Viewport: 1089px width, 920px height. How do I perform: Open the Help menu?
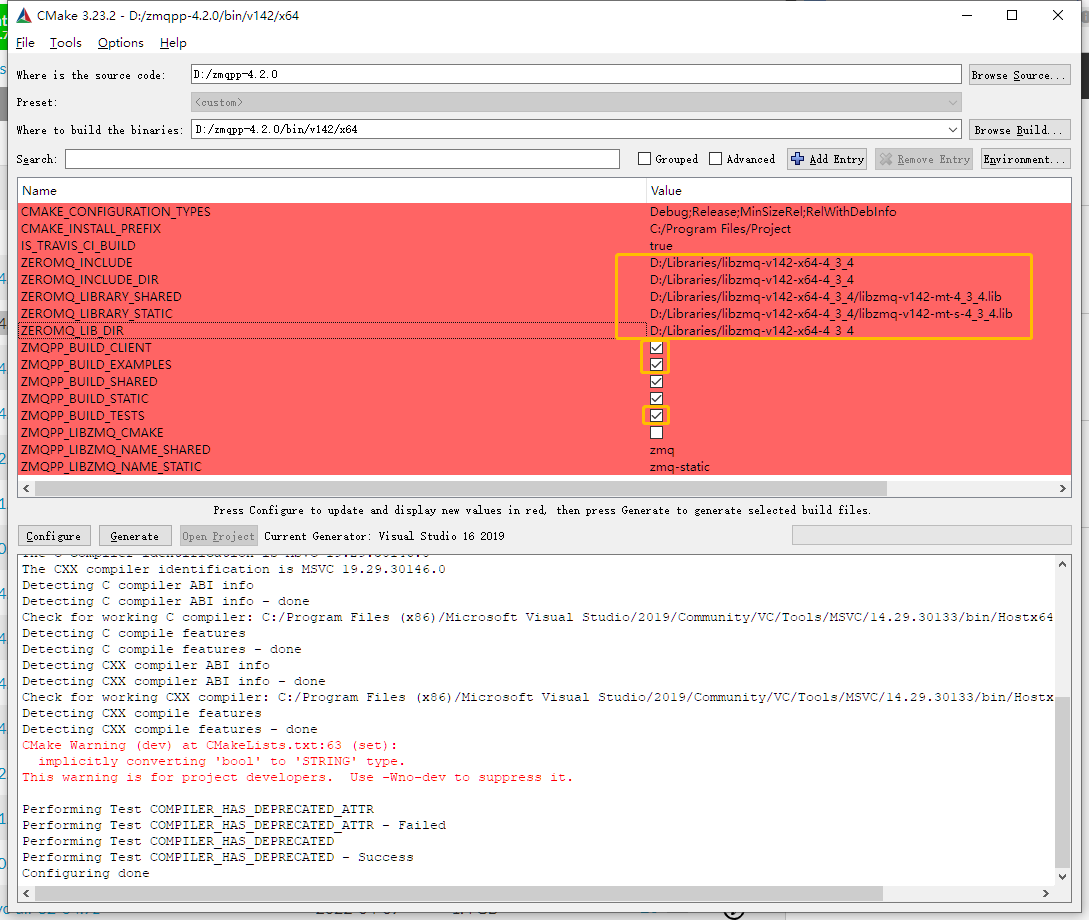173,43
